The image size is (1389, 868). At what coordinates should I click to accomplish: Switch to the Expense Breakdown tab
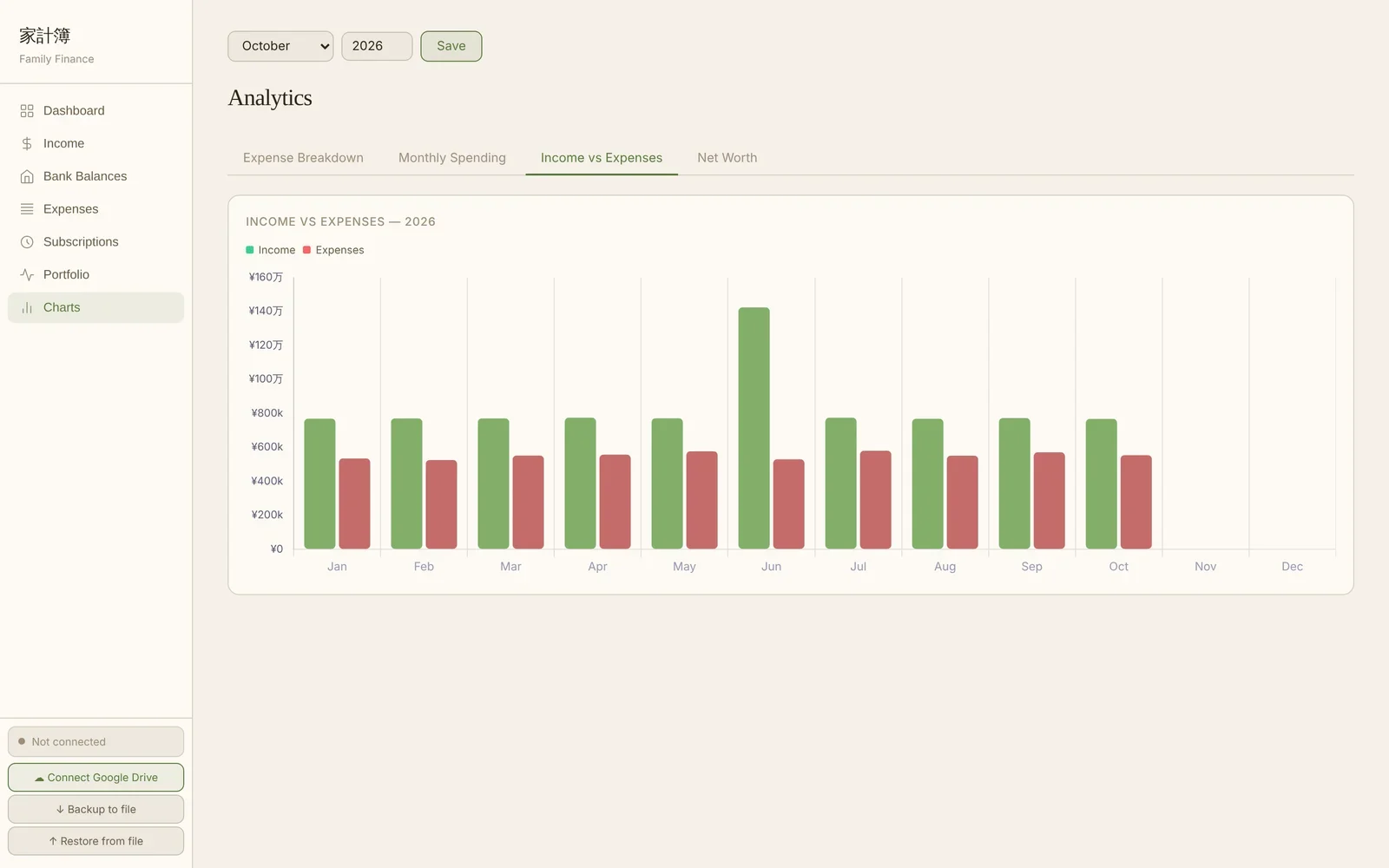[303, 158]
